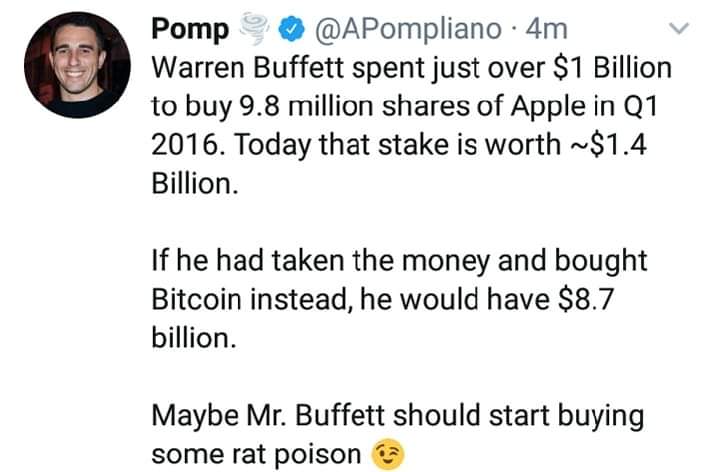Click the blue verified badge
Viewport: 714px width, 472px height.
(x=292, y=31)
